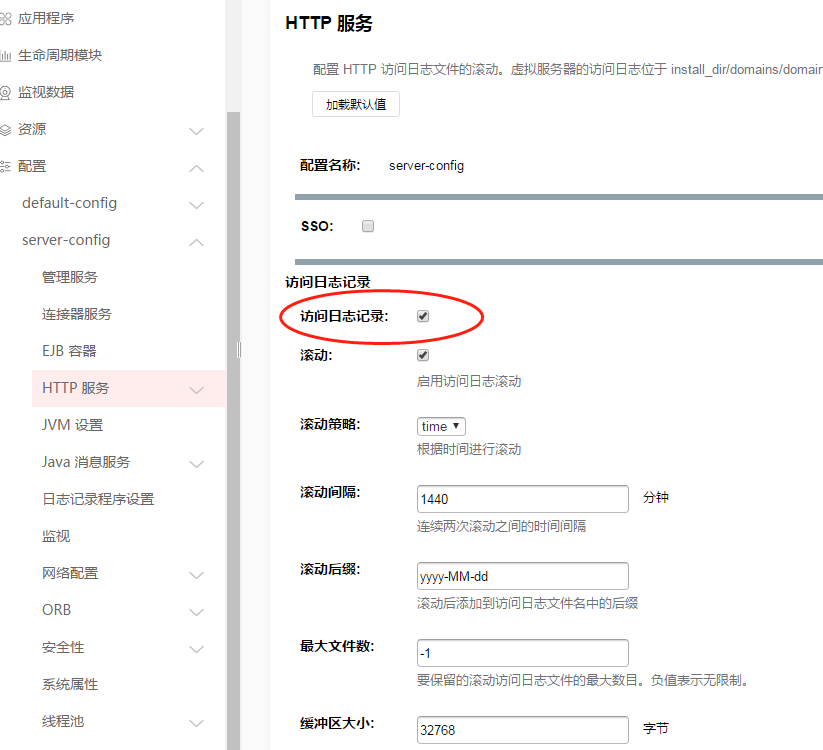Click the 生命周期模块 icon in sidebar
This screenshot has height=750, width=823.
click(6, 56)
